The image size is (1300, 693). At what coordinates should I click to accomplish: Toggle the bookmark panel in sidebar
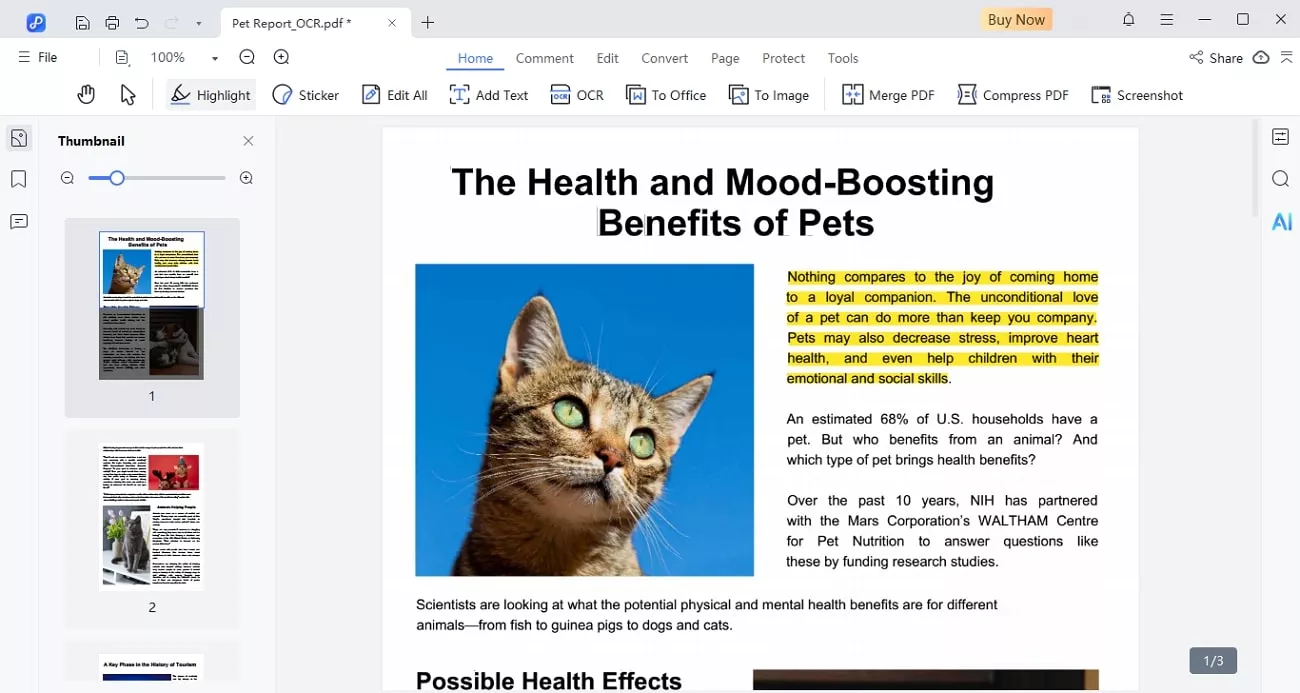click(19, 180)
